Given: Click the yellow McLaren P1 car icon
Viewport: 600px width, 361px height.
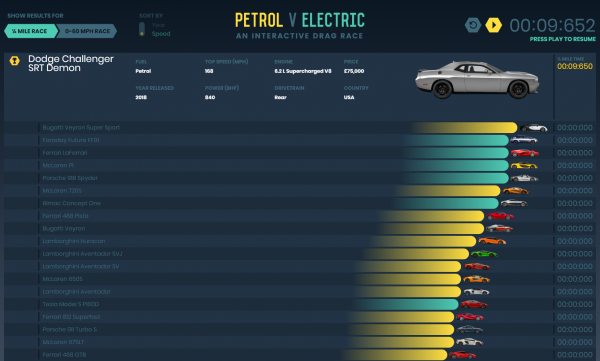Looking at the screenshot, I should [524, 165].
